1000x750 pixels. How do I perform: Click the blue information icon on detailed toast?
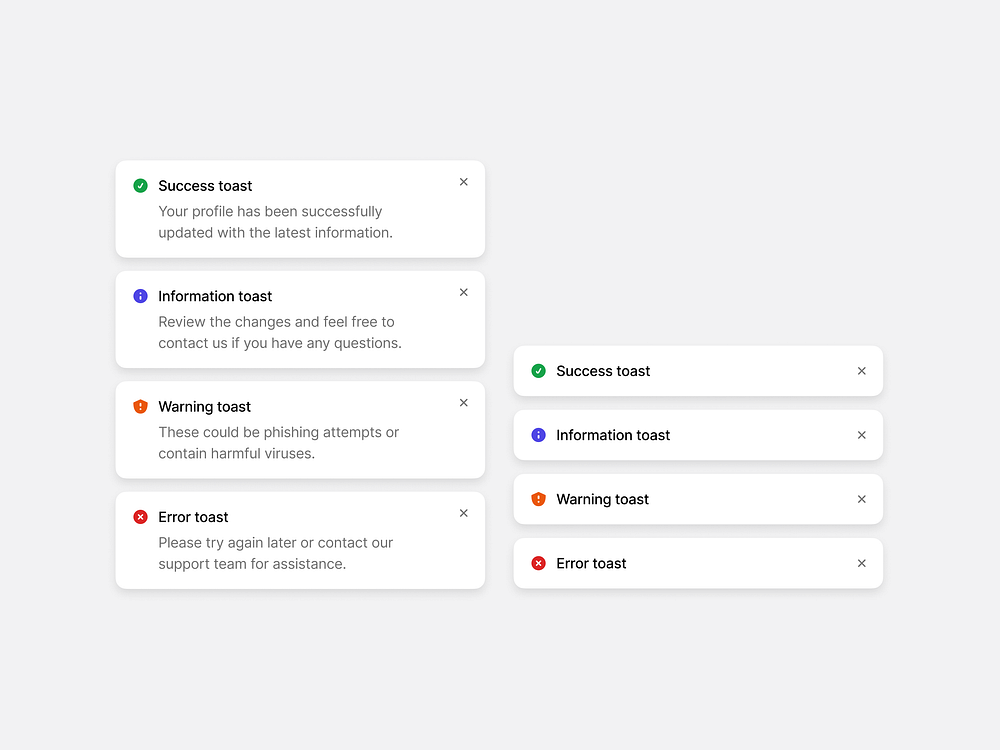pyautogui.click(x=140, y=296)
